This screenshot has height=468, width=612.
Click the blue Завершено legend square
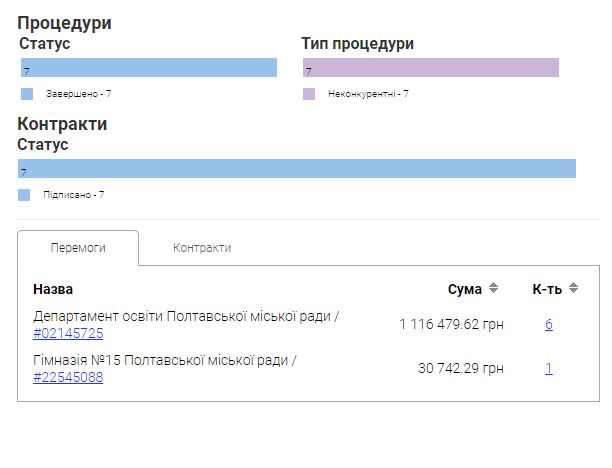click(x=27, y=94)
